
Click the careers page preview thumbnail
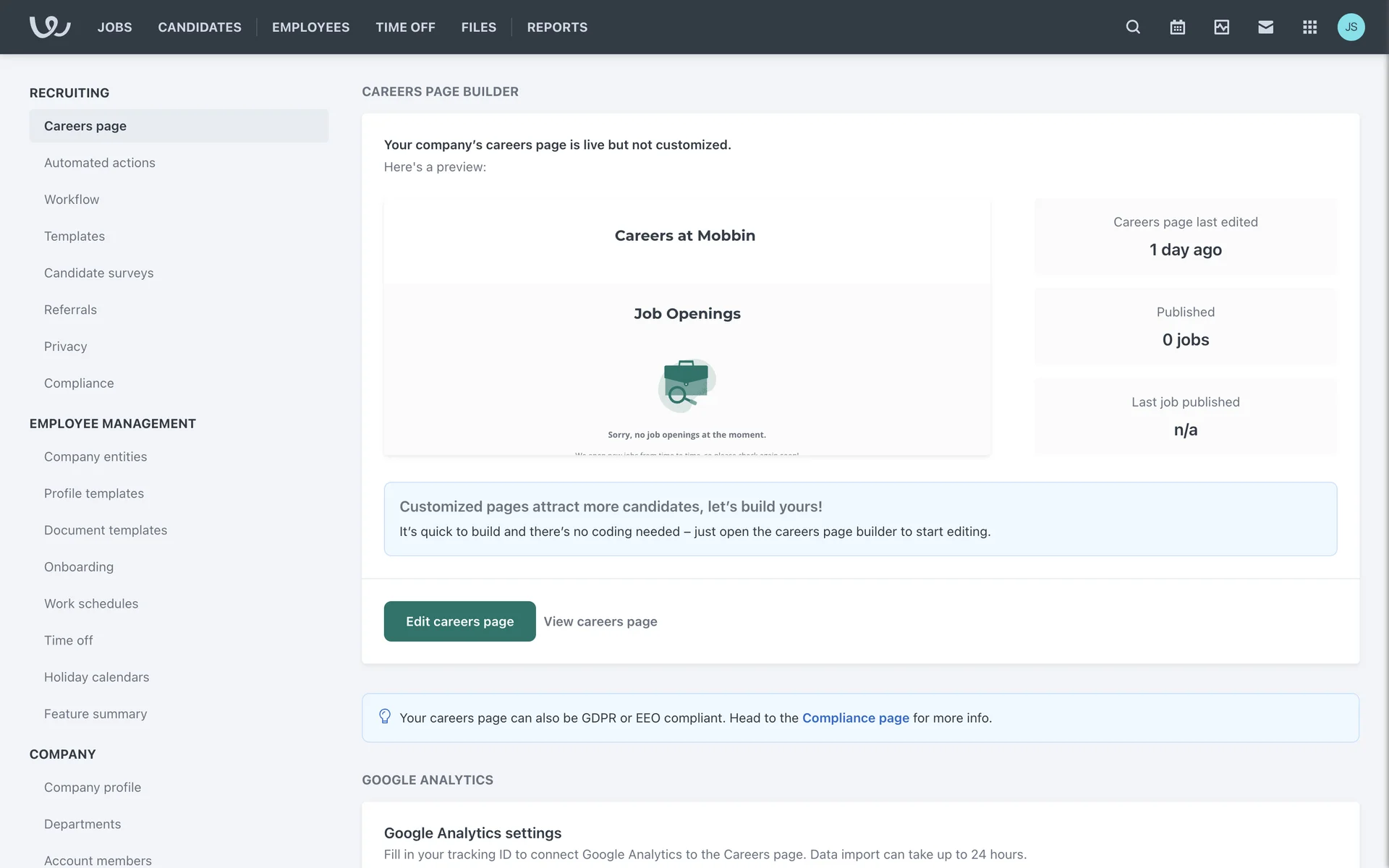point(686,327)
